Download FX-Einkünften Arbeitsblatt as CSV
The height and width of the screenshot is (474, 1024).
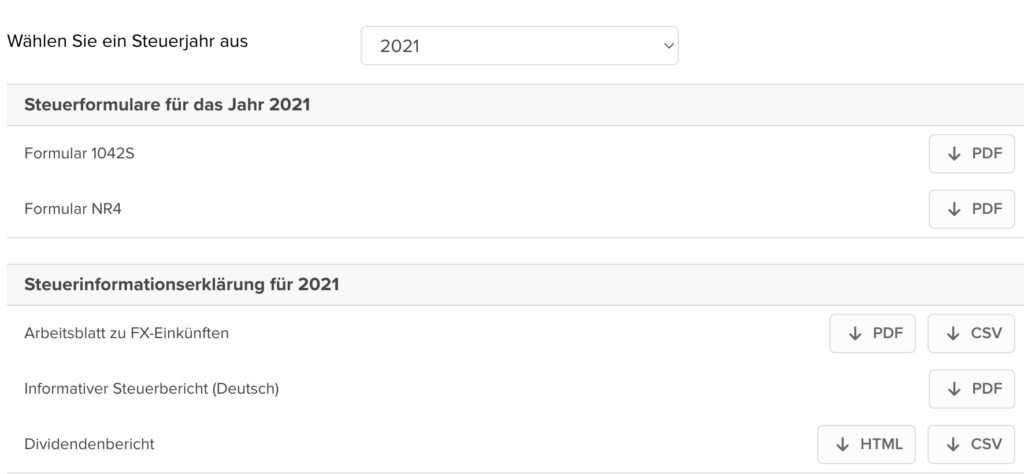pyautogui.click(x=971, y=333)
